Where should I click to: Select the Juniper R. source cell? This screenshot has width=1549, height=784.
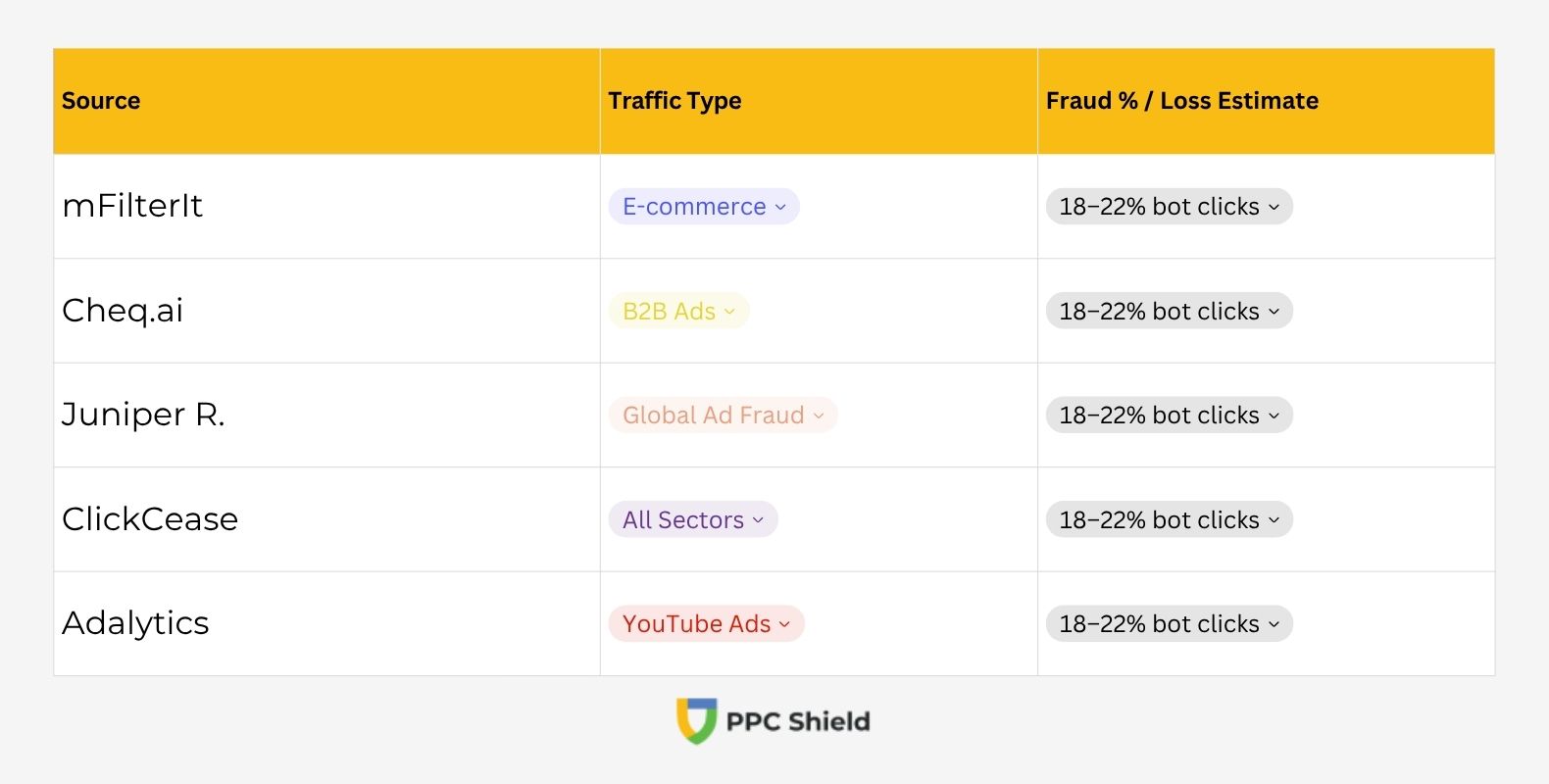pos(143,415)
